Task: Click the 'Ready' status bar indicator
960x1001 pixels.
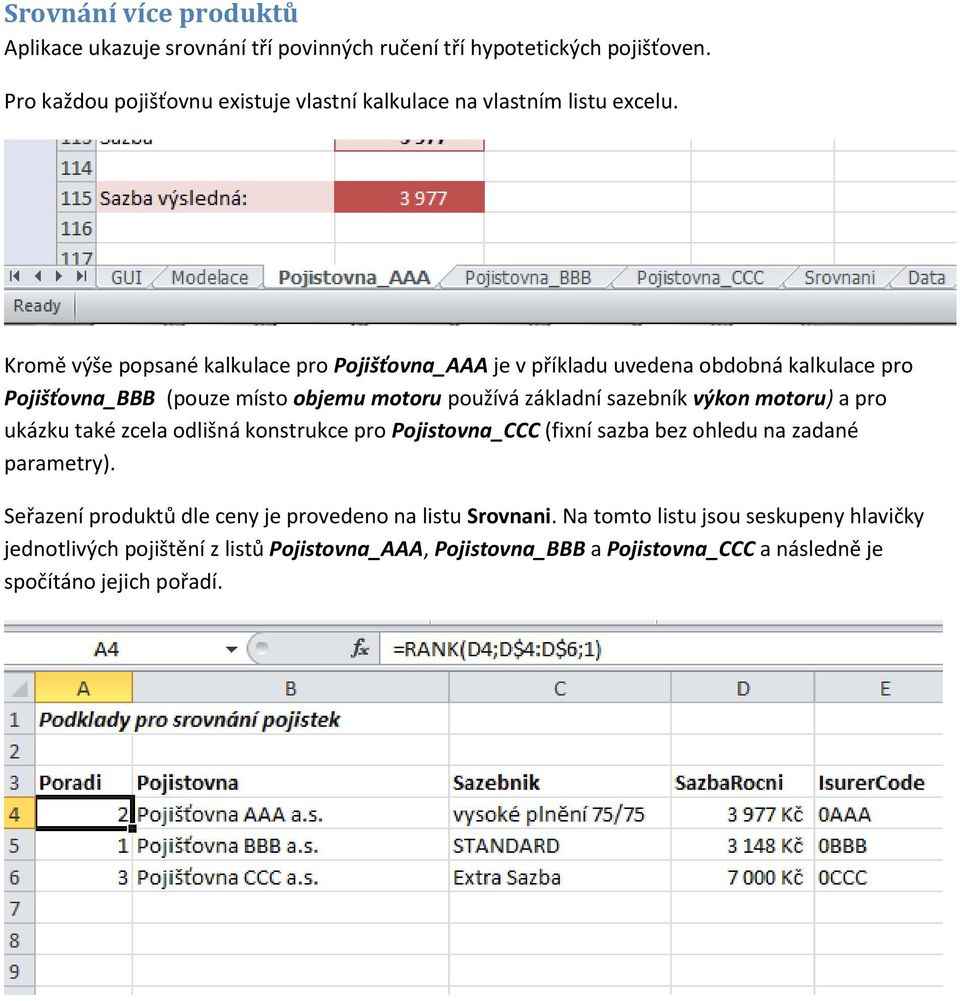Action: click(37, 306)
